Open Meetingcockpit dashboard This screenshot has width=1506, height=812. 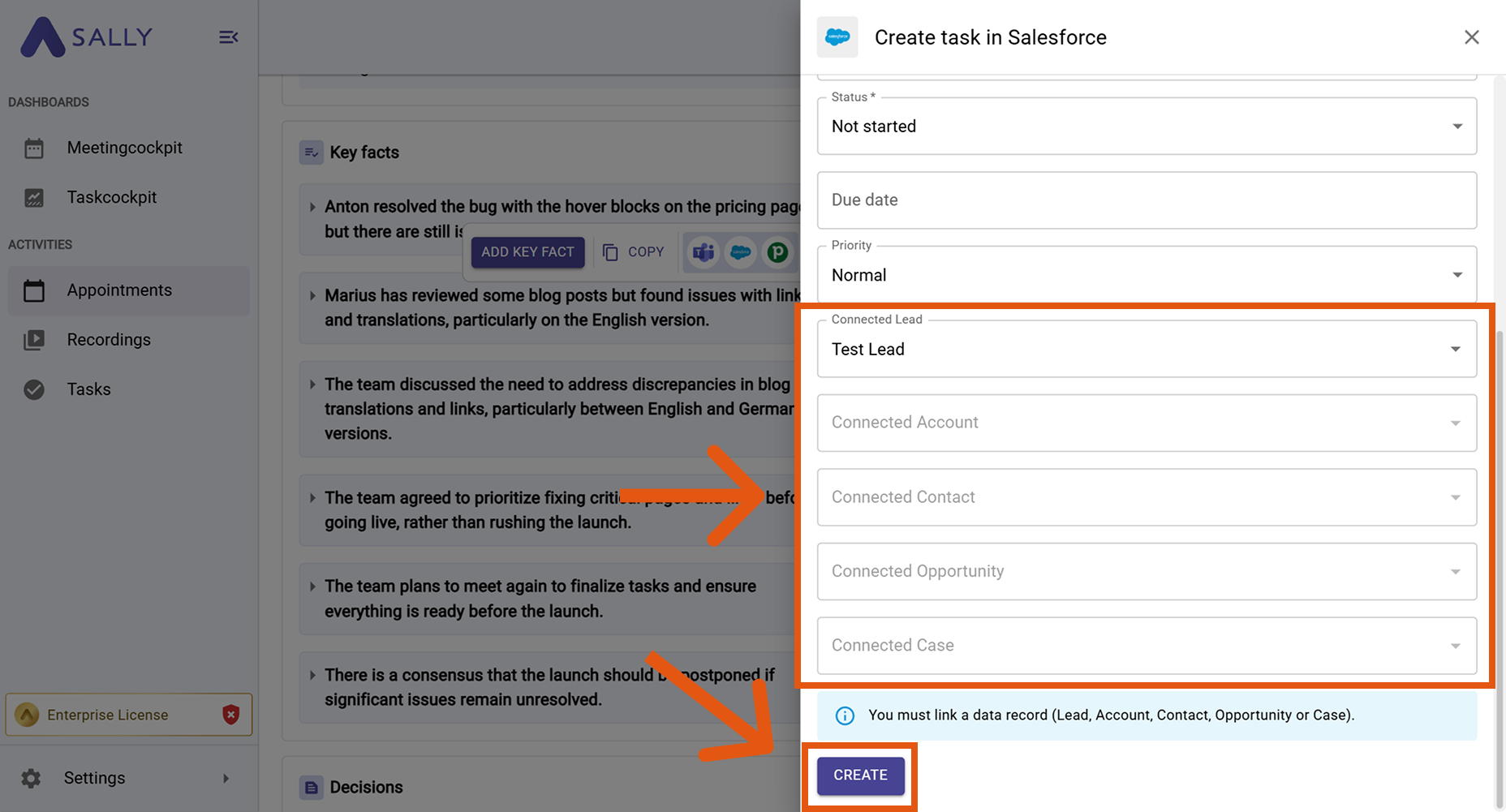(124, 148)
